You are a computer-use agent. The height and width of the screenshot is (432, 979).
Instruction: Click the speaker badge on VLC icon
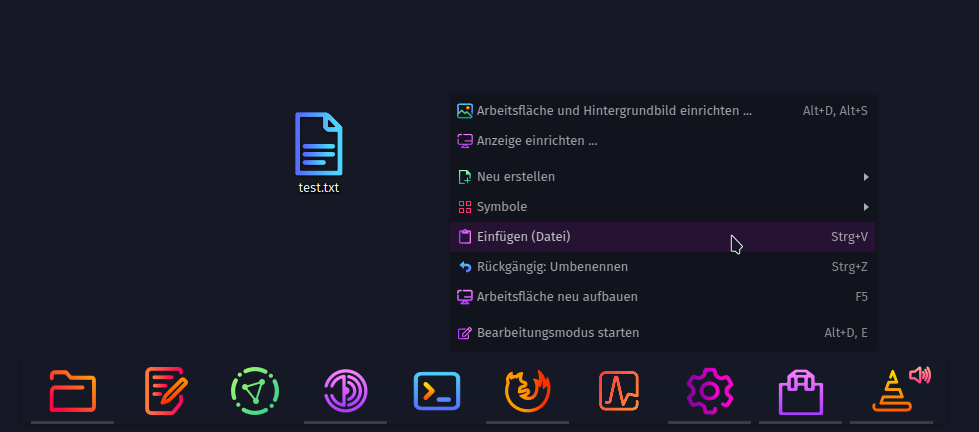click(x=920, y=375)
